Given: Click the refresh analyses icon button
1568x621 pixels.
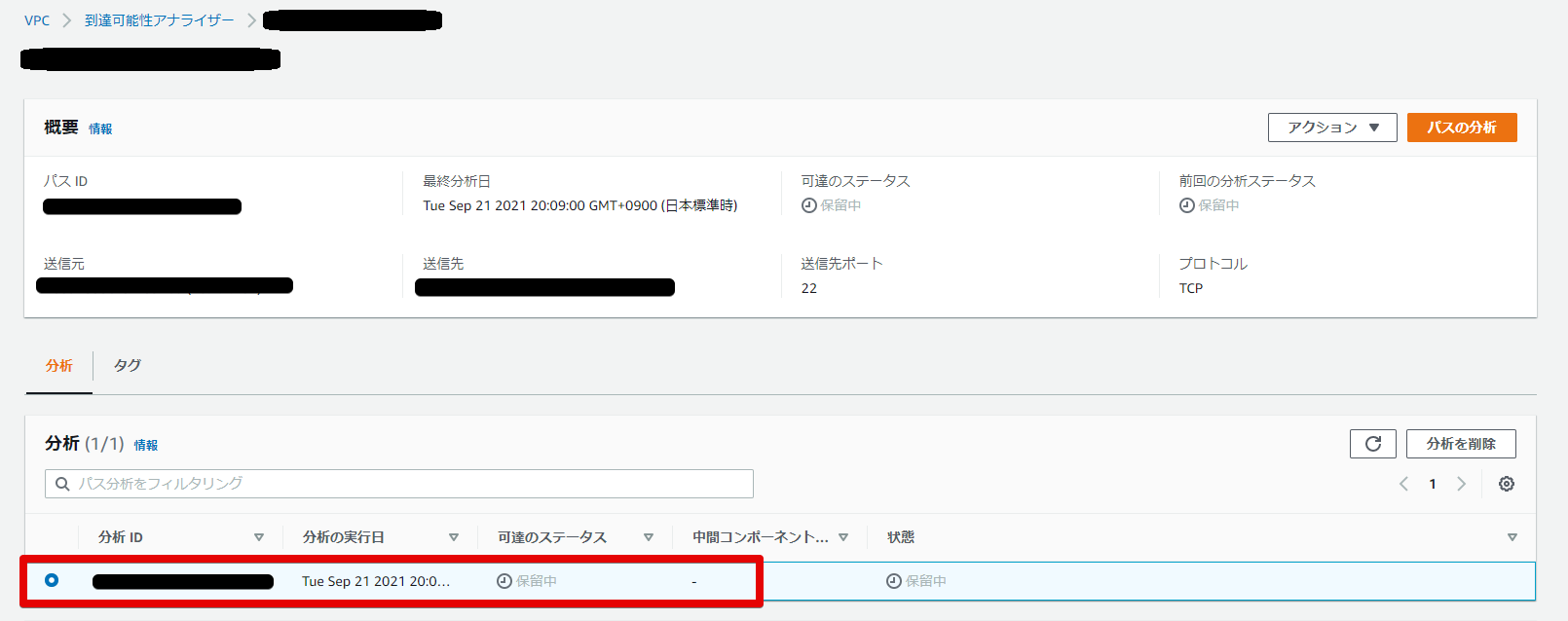Looking at the screenshot, I should click(1373, 444).
